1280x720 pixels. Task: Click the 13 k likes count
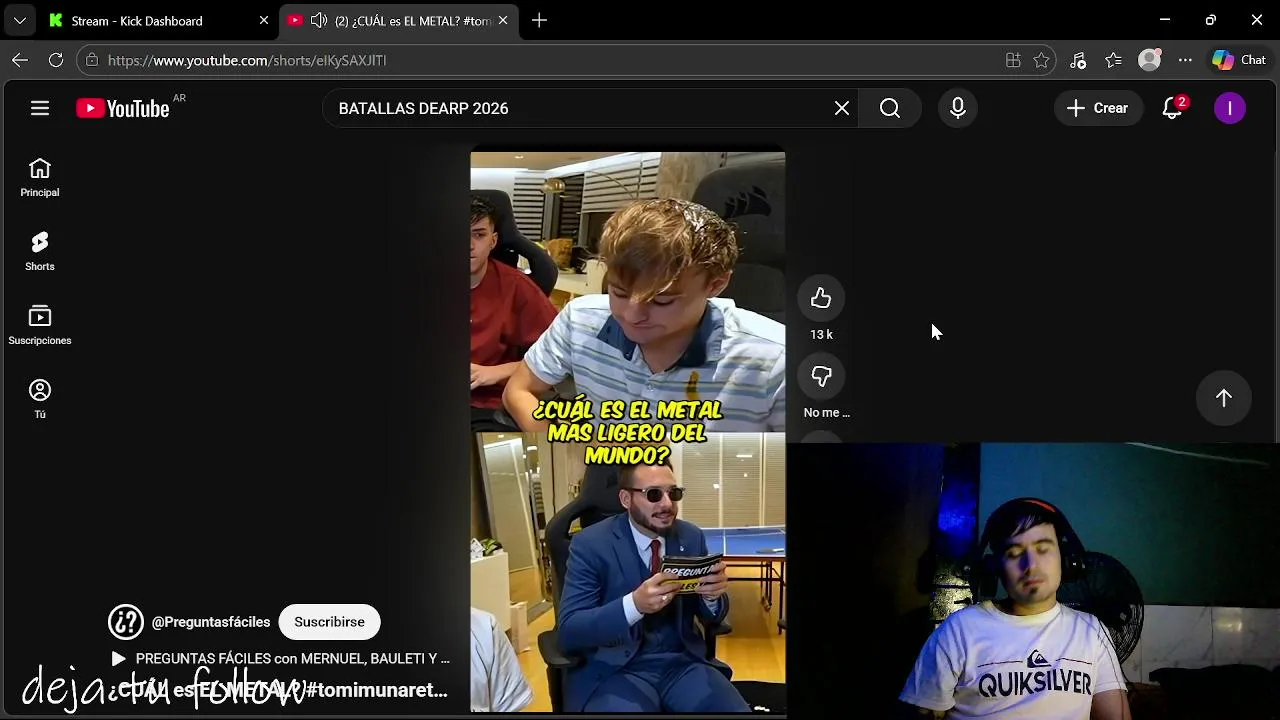tap(821, 334)
